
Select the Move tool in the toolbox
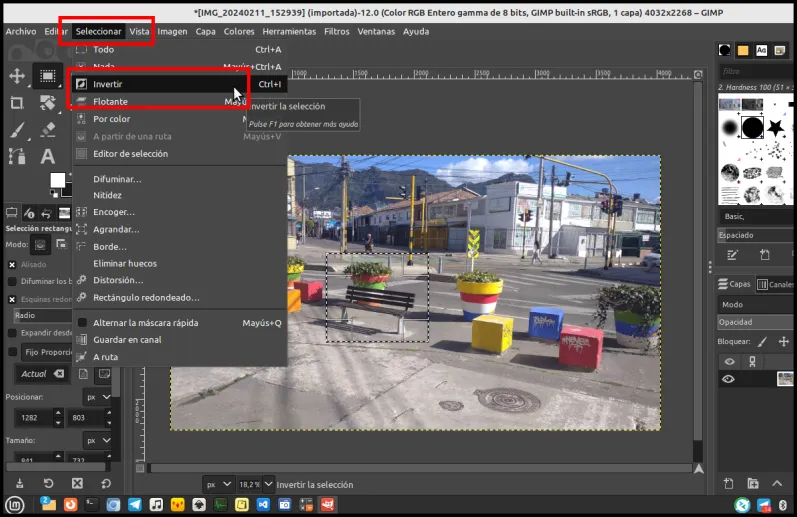click(17, 76)
